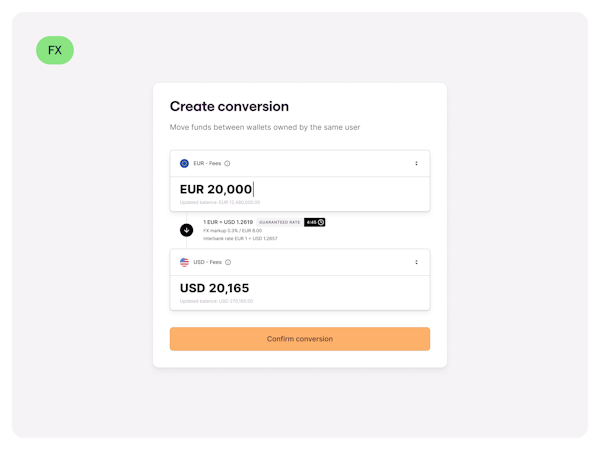Click the green FX logo badge

55,50
